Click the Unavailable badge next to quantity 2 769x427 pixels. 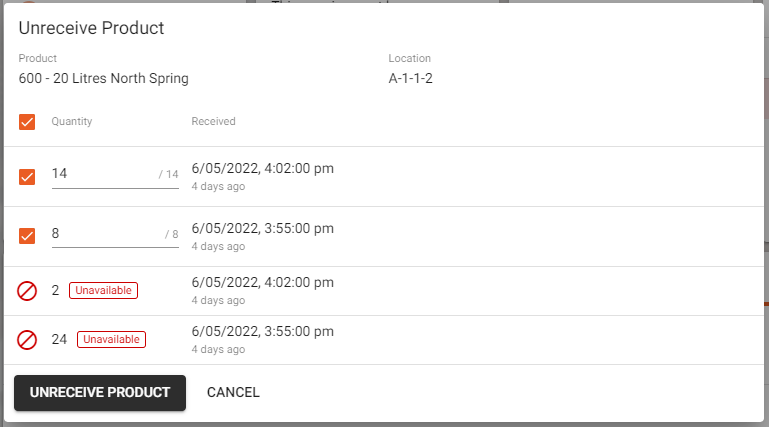pos(103,291)
